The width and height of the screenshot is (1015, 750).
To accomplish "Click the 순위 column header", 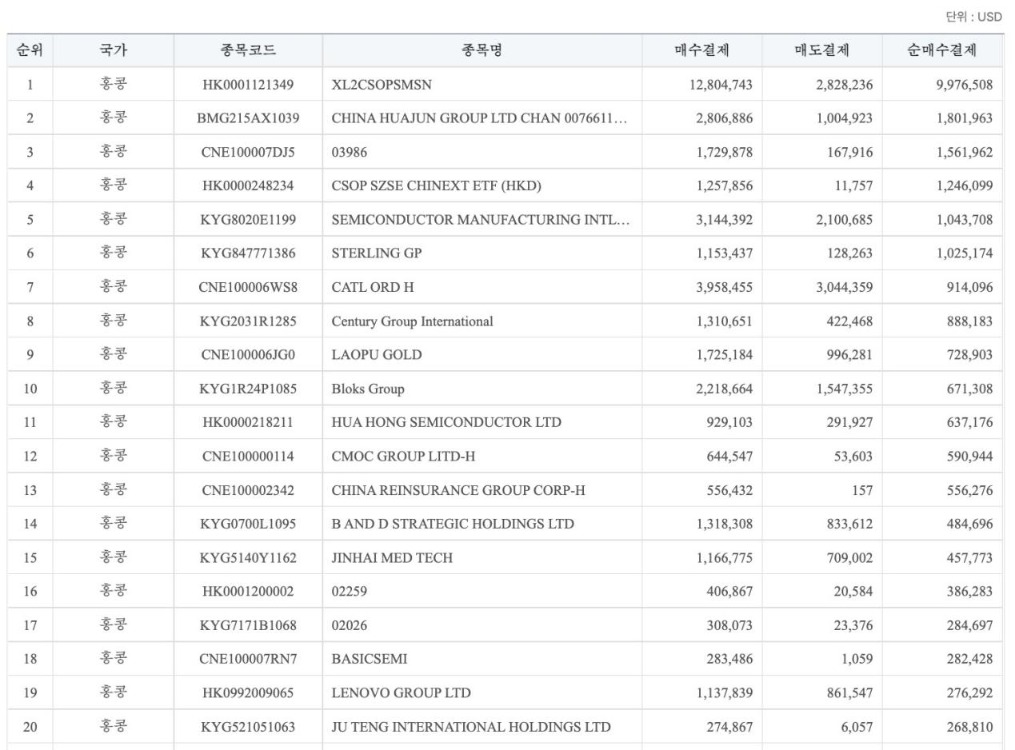I will tap(30, 50).
